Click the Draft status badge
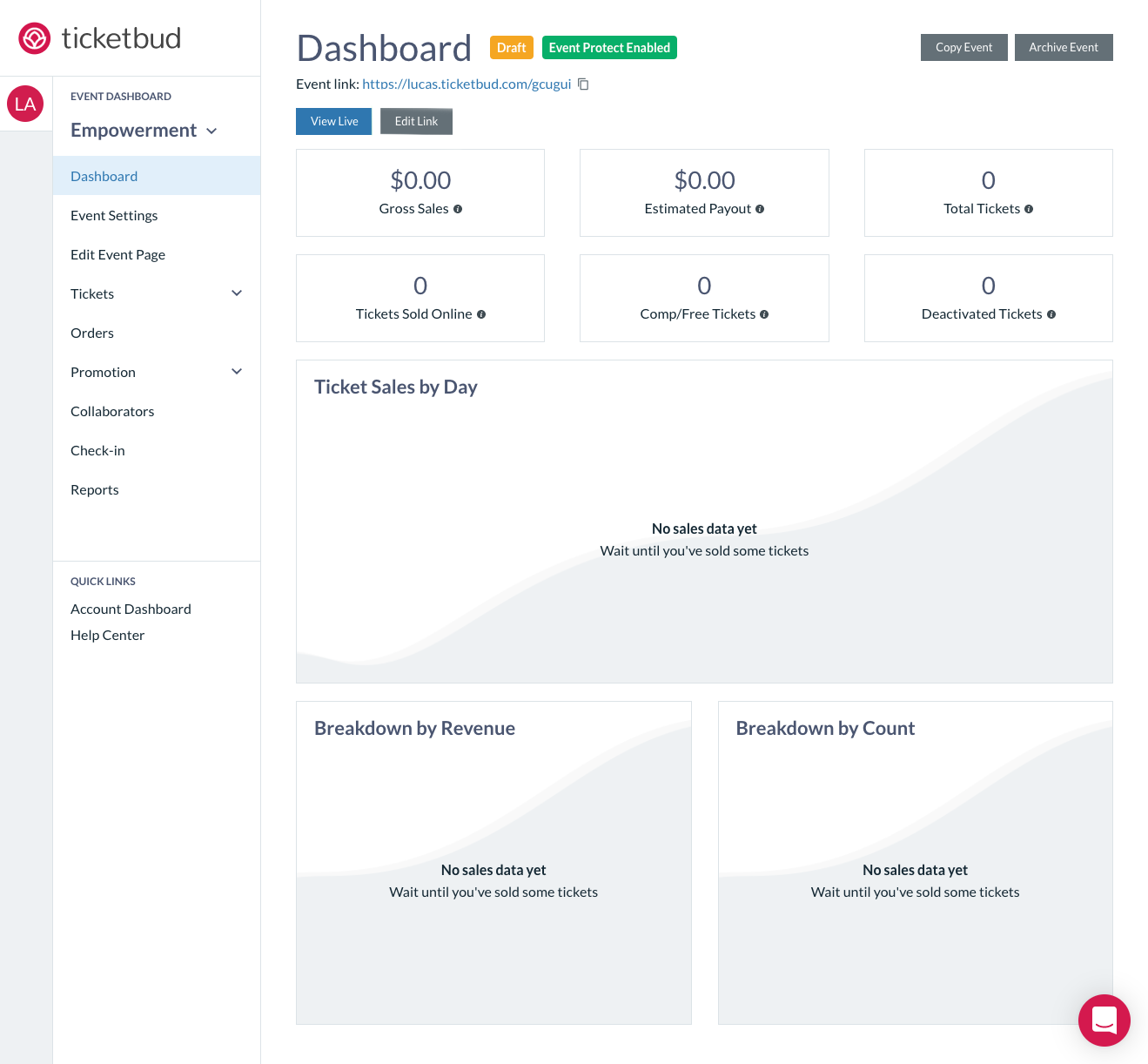This screenshot has width=1148, height=1064. pos(511,47)
